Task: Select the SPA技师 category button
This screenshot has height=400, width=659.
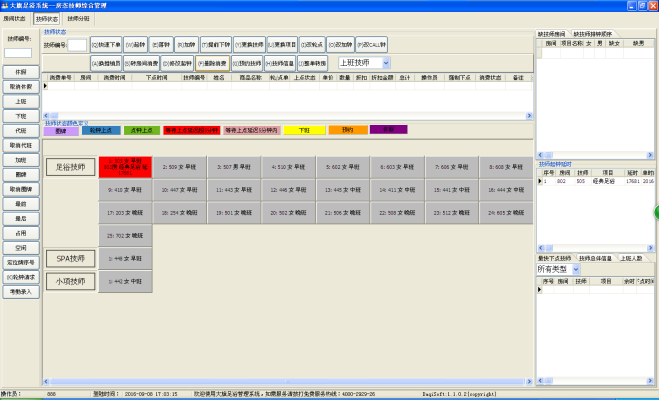Action: 69,258
